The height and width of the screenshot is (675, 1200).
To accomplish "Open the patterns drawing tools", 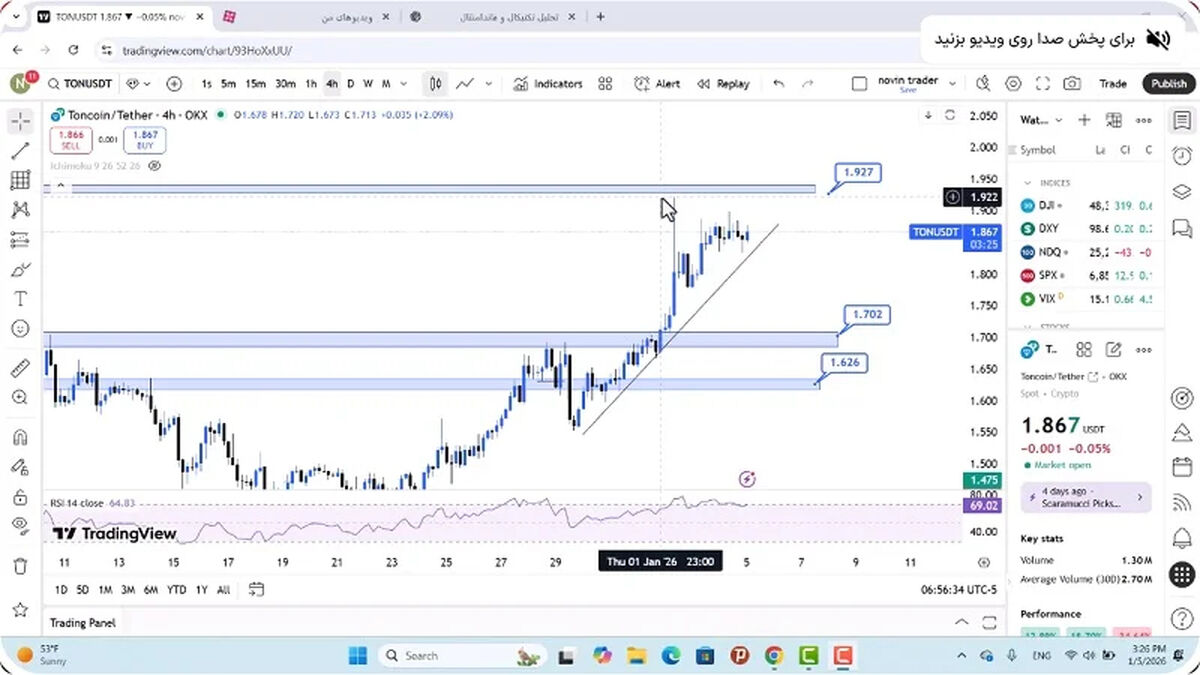I will point(20,210).
